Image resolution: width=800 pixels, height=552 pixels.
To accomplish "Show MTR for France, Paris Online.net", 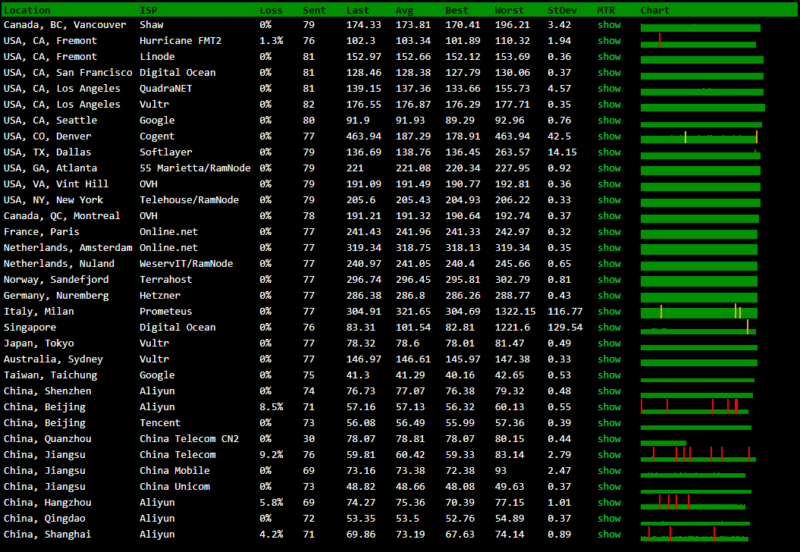I will point(609,232).
